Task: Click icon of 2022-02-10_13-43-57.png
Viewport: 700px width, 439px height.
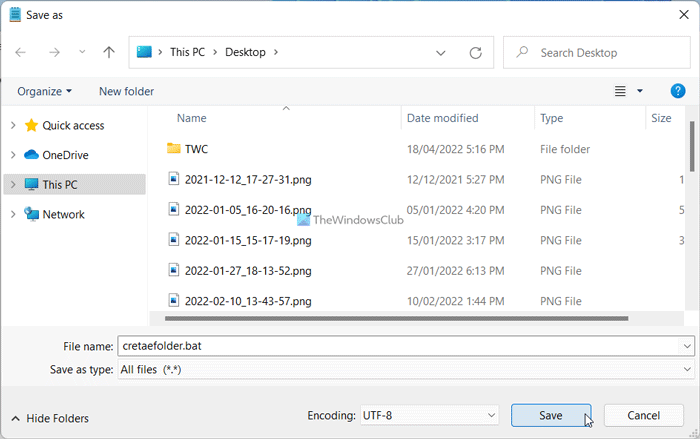Action: (174, 301)
